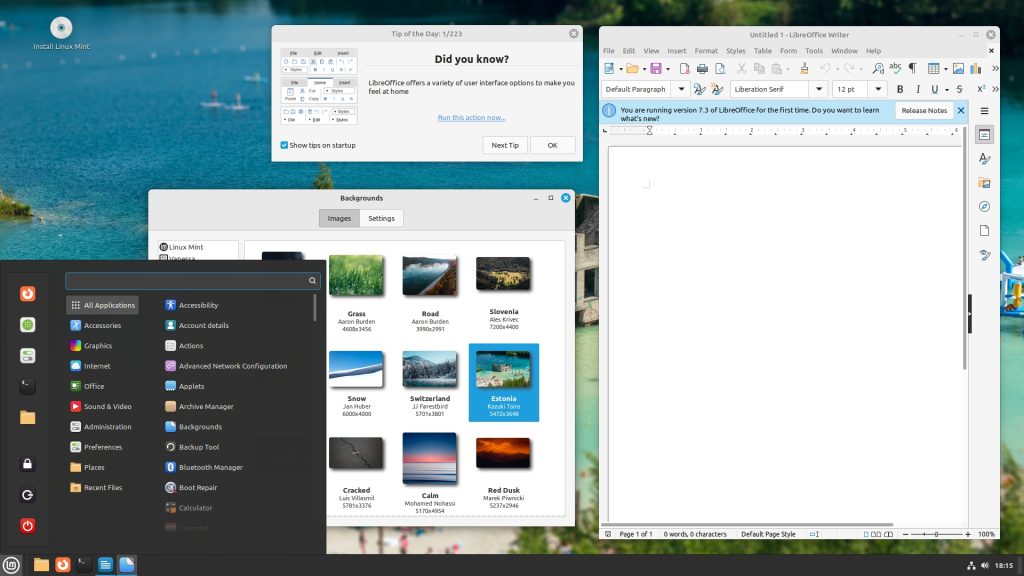Viewport: 1024px width, 576px height.
Task: Click the Insert Image toolbar icon
Action: point(958,69)
